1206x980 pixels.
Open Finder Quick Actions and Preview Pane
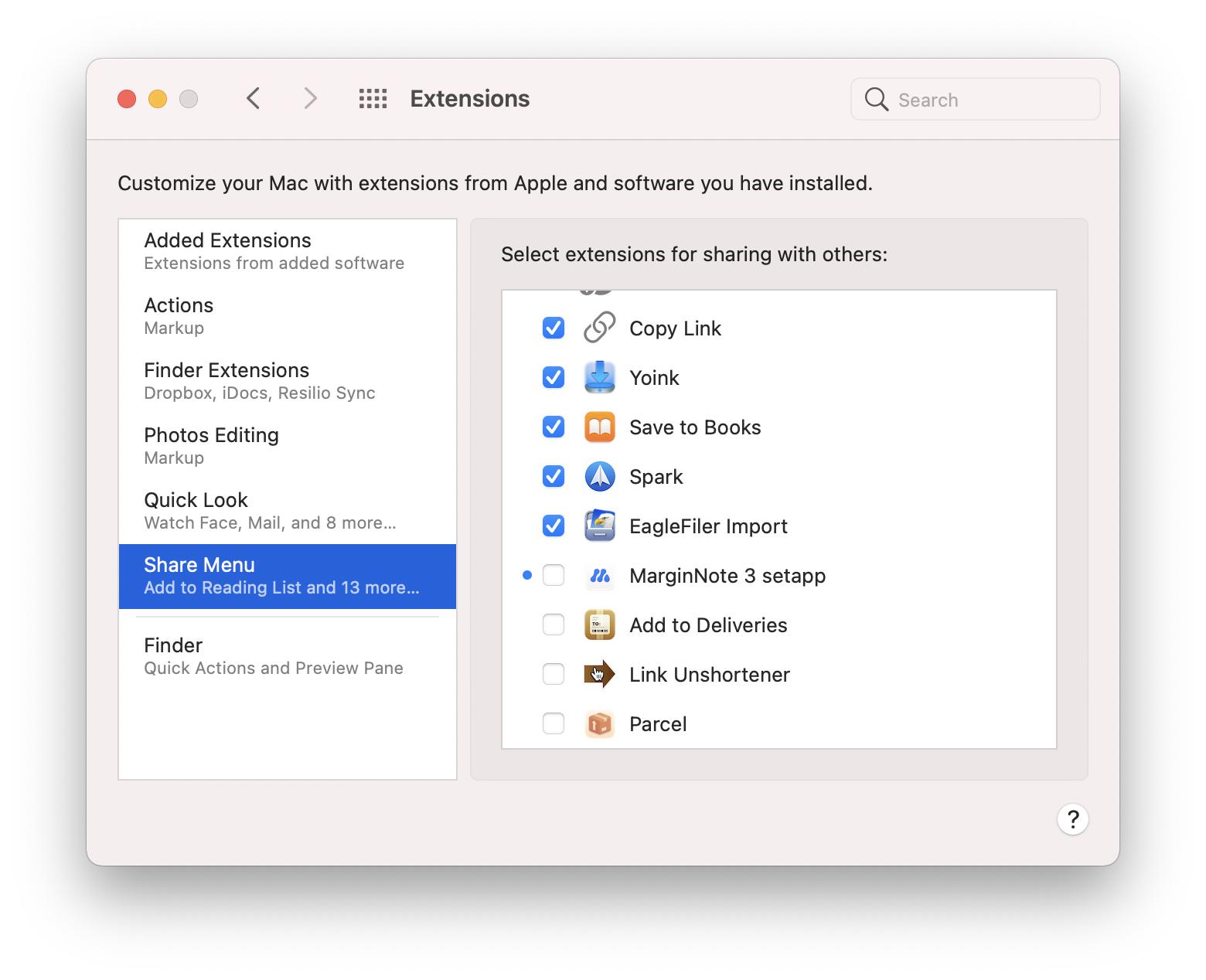point(288,656)
